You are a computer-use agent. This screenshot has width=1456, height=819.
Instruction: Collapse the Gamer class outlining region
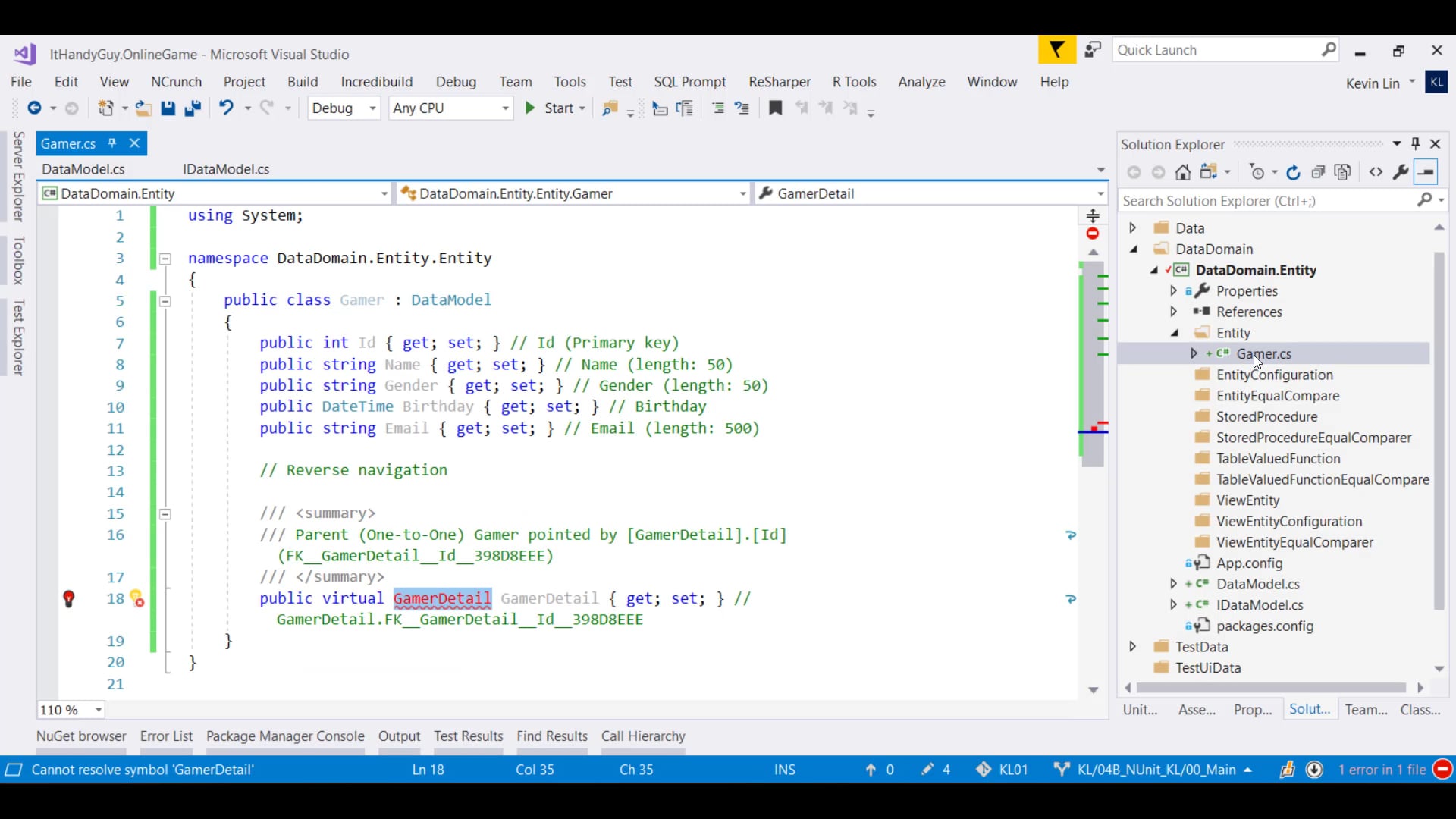pyautogui.click(x=165, y=301)
